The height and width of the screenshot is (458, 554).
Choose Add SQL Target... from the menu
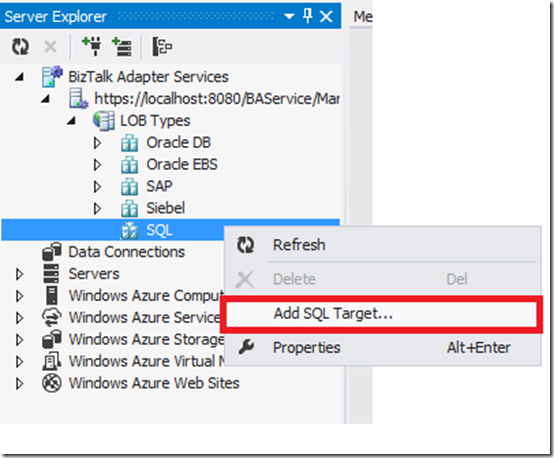coord(381,313)
